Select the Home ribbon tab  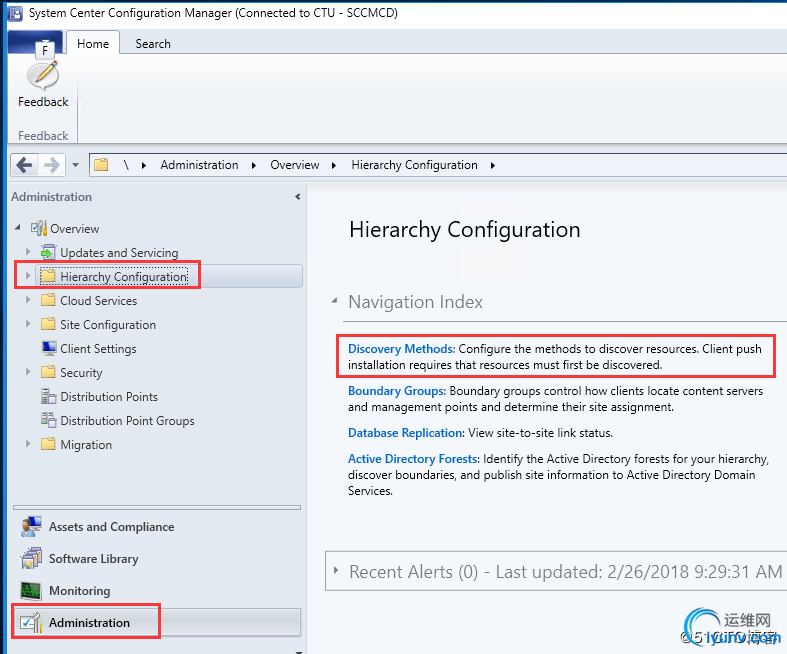click(x=93, y=44)
